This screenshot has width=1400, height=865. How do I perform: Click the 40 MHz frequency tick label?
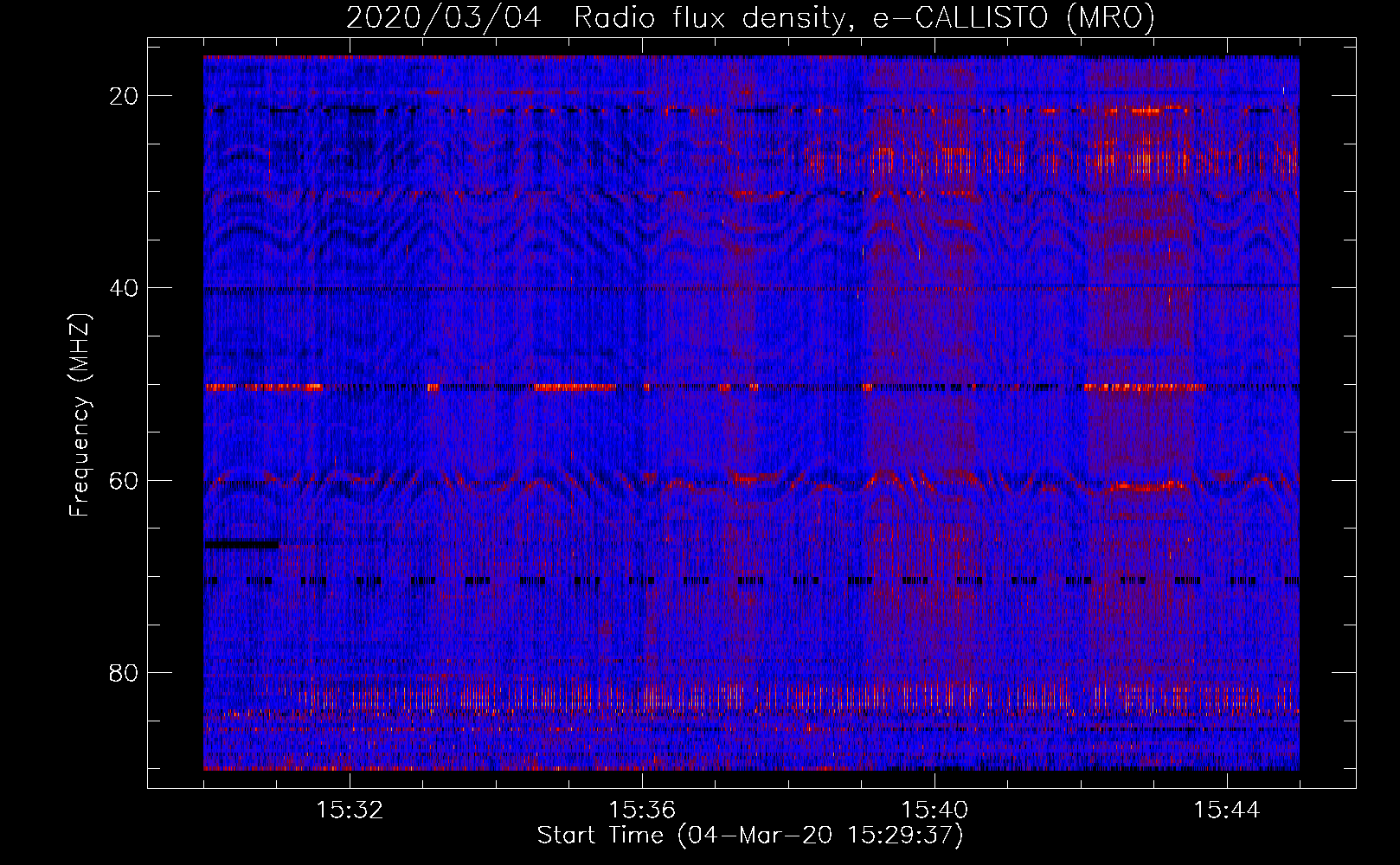[x=125, y=288]
